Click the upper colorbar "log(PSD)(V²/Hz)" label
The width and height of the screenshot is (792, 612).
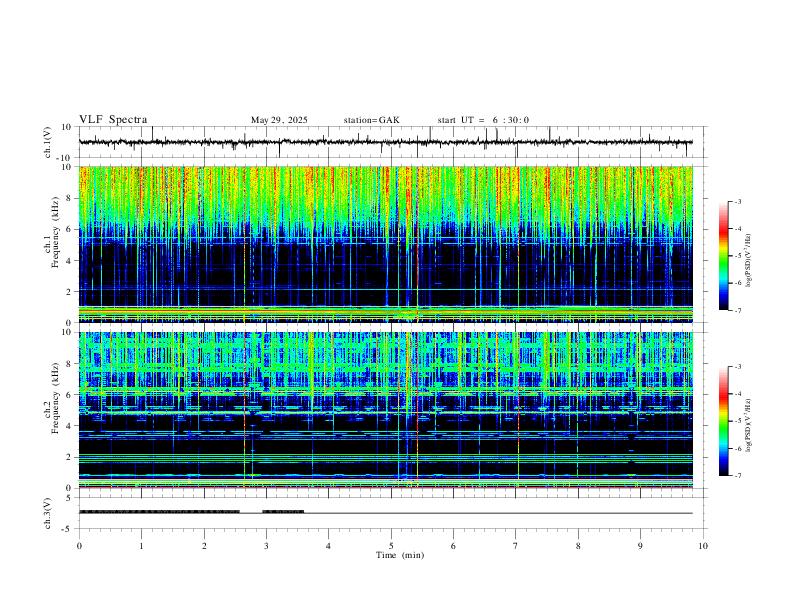tap(749, 260)
